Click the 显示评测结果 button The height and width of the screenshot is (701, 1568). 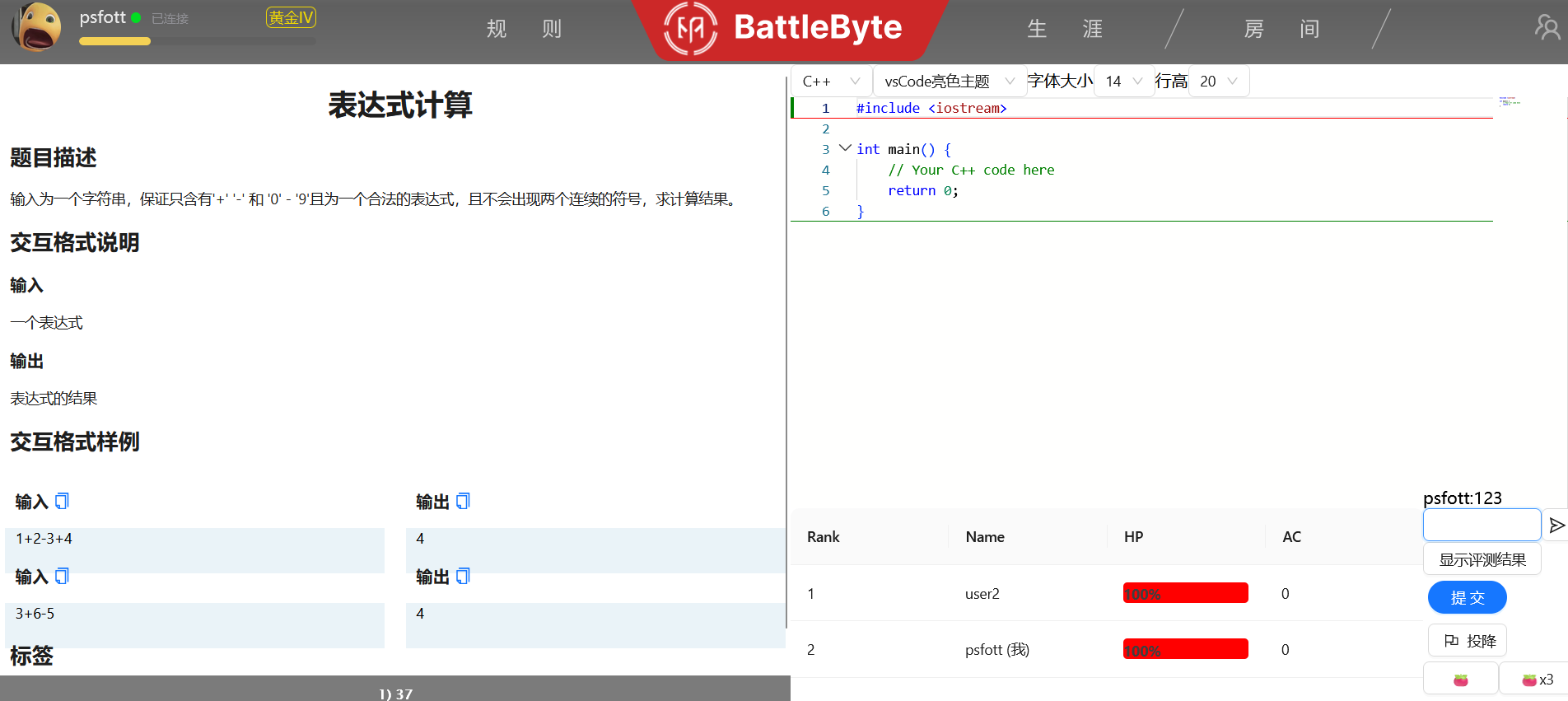click(1482, 560)
